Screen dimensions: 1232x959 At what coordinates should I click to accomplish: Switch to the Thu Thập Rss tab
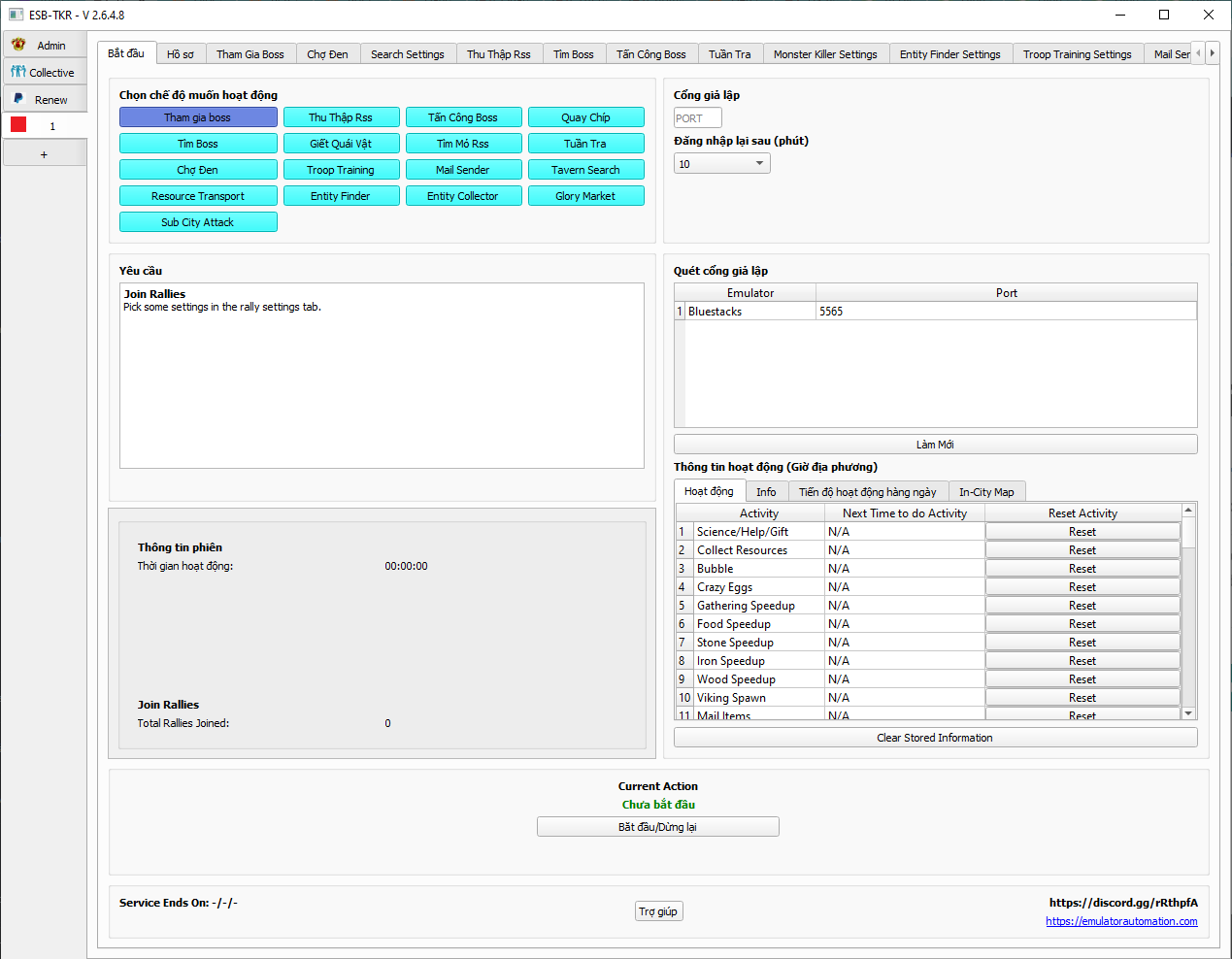pyautogui.click(x=499, y=54)
